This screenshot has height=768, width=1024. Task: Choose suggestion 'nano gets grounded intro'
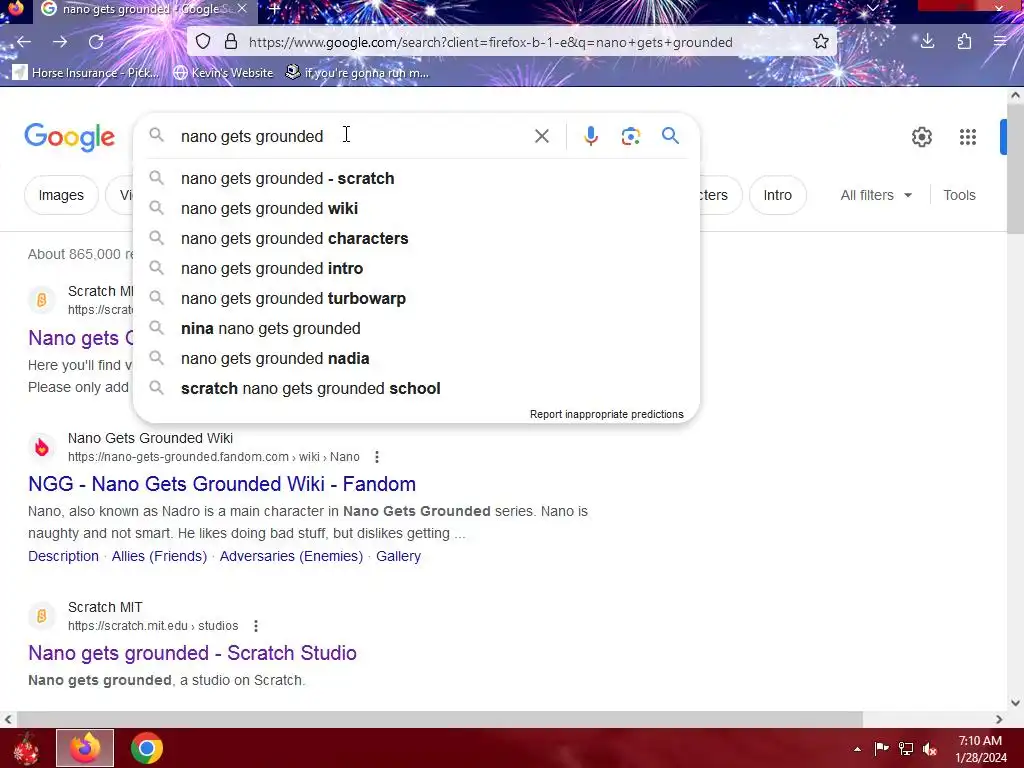tap(416, 268)
